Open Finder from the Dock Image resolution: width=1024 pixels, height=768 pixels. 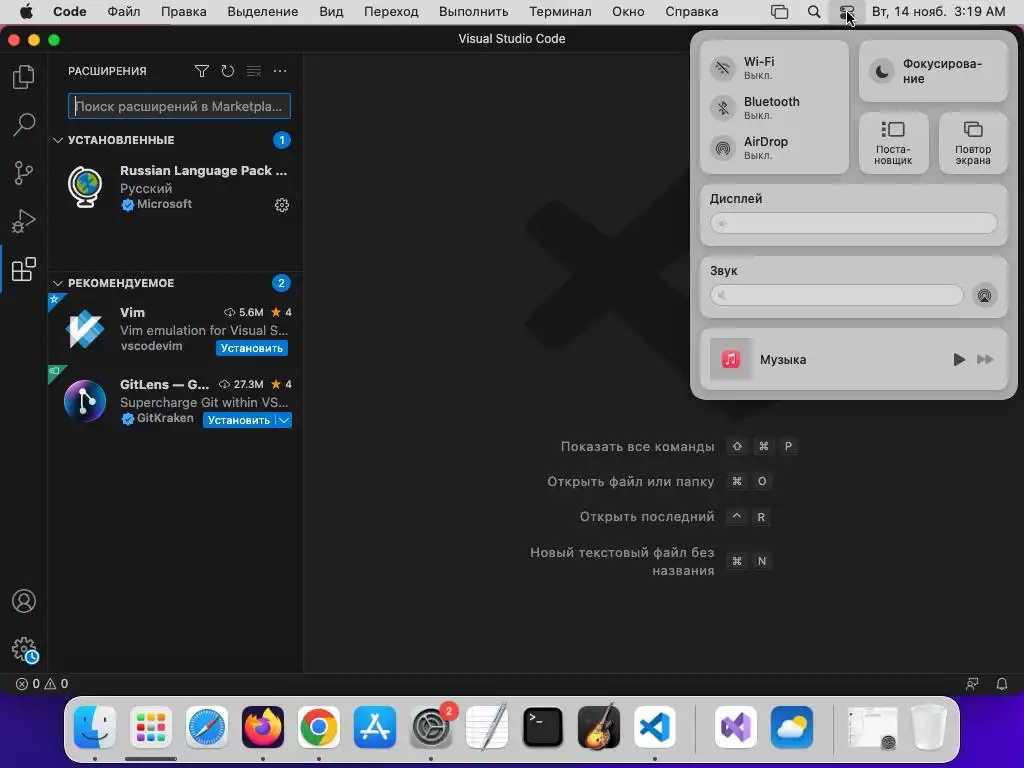pyautogui.click(x=95, y=727)
